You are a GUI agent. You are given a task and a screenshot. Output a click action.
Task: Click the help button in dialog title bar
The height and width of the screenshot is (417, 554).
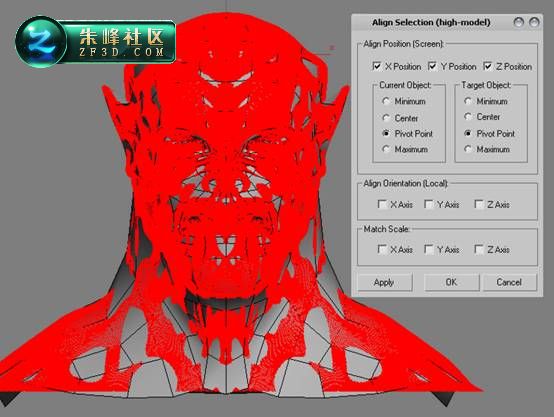pyautogui.click(x=518, y=22)
